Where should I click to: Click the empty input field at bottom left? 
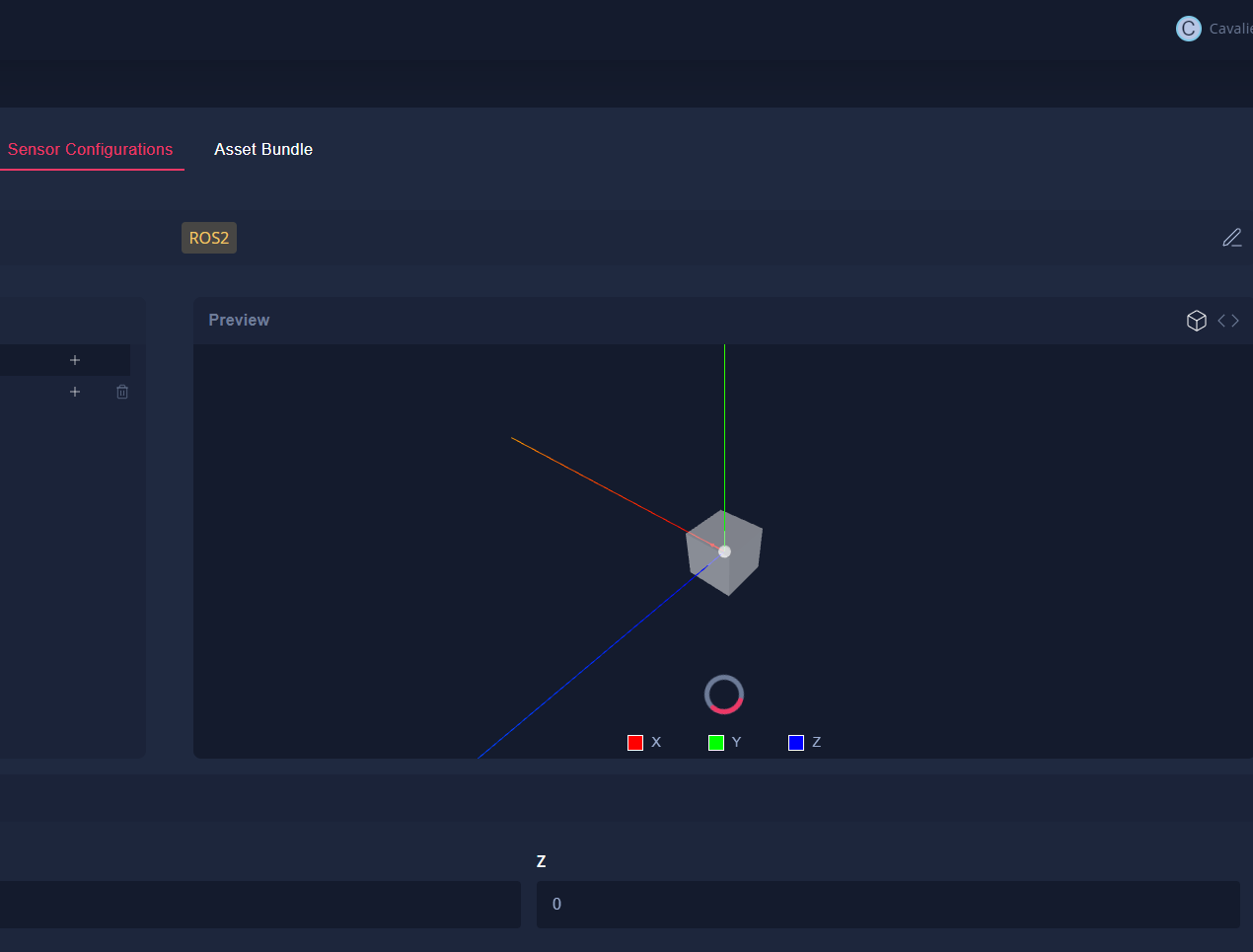click(x=260, y=904)
